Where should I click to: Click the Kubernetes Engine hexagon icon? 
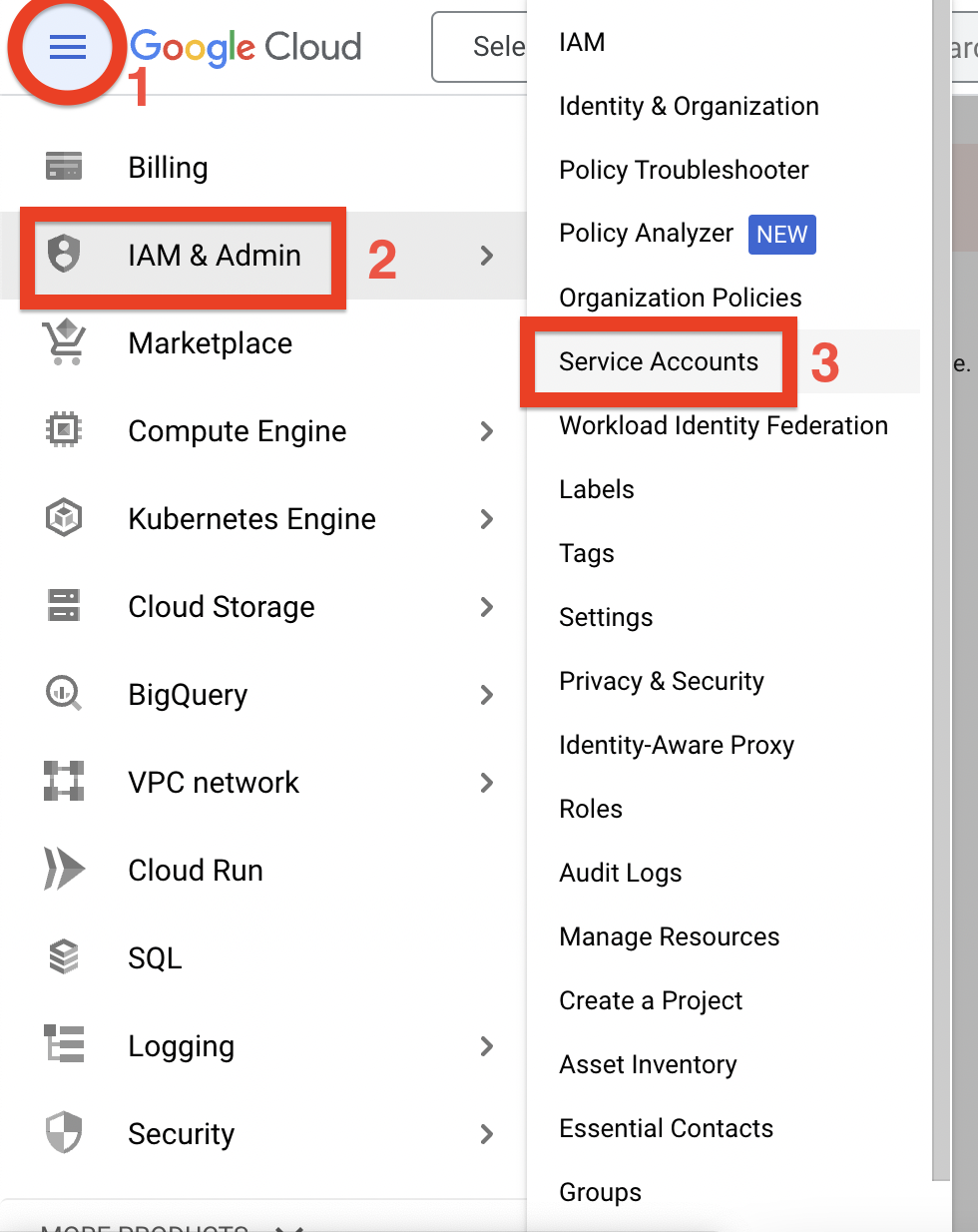tap(64, 518)
